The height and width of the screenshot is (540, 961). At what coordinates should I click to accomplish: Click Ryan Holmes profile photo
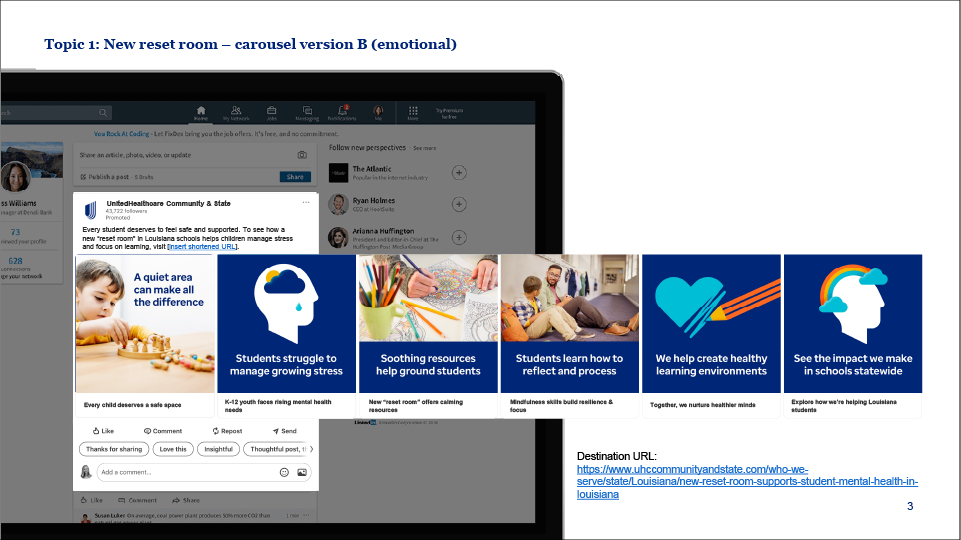[x=338, y=204]
